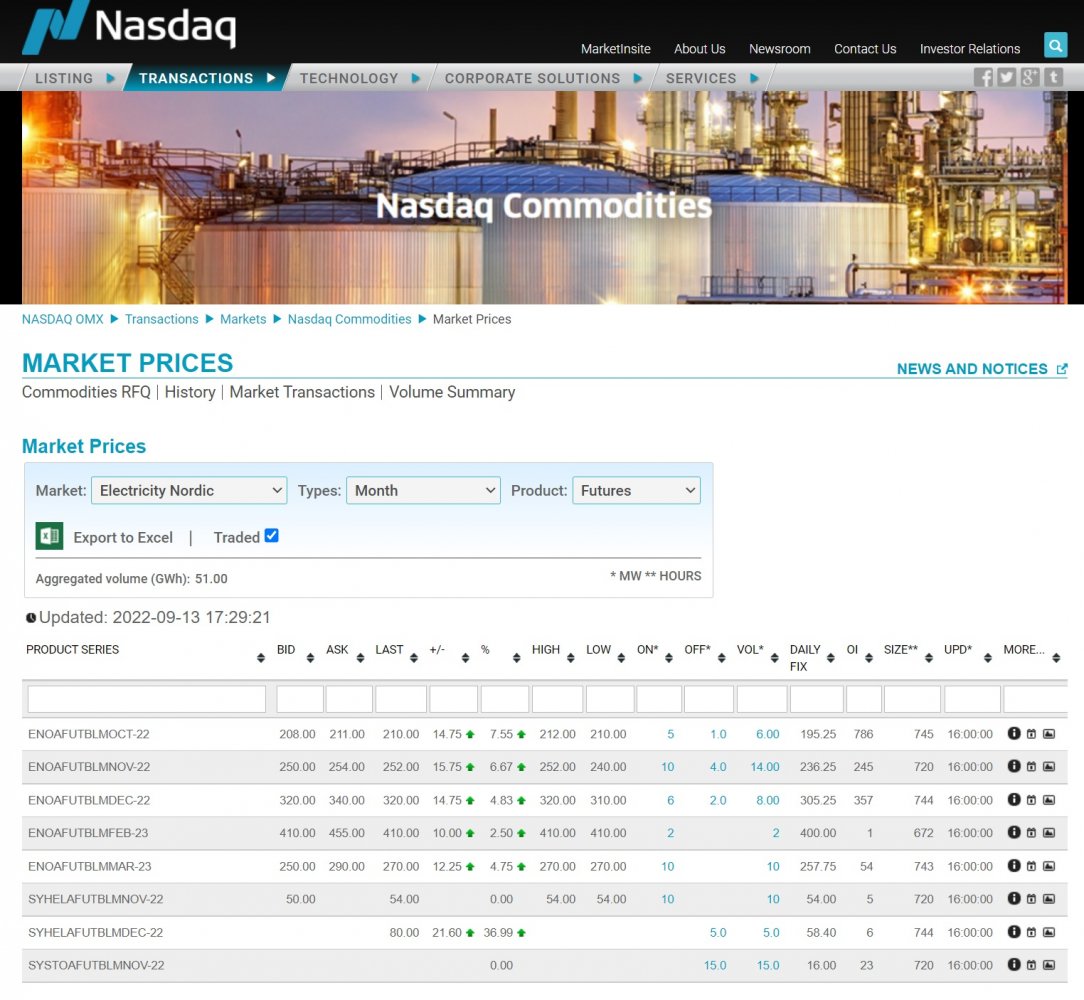Open the TRANSACTIONS navigation tab
This screenshot has height=1000, width=1084.
click(206, 78)
